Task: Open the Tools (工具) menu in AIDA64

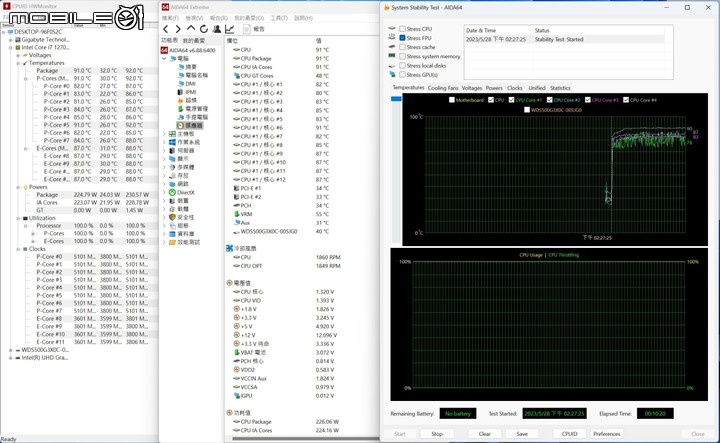Action: point(279,18)
